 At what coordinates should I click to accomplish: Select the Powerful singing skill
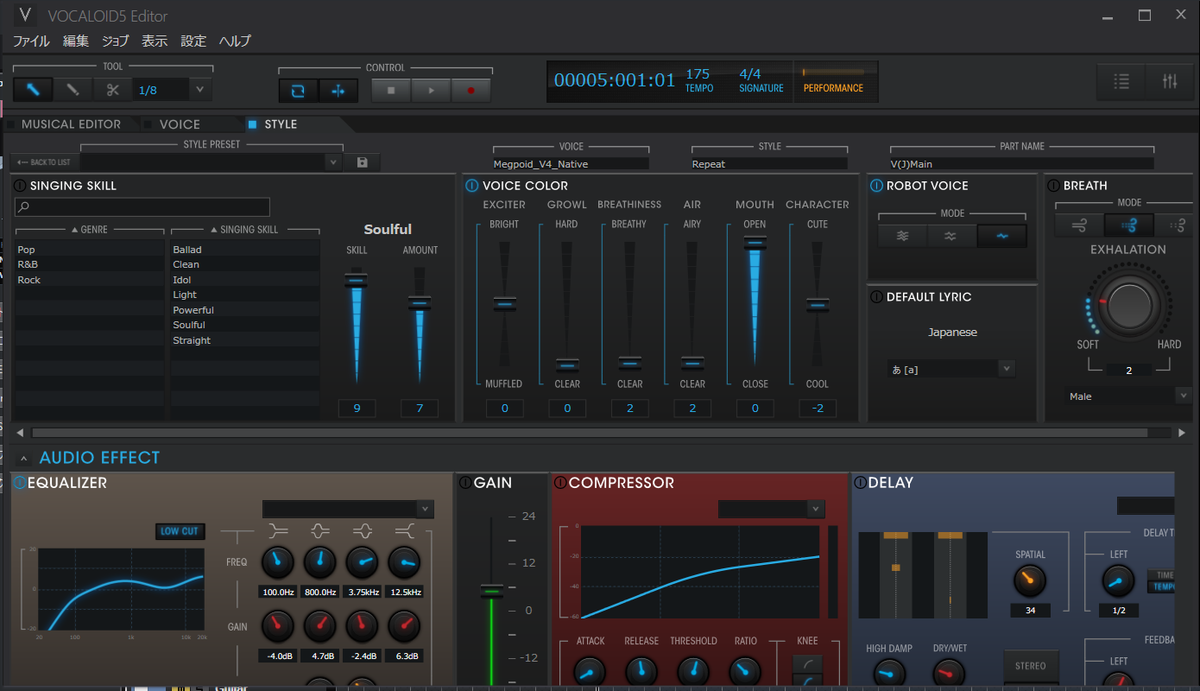pos(245,310)
